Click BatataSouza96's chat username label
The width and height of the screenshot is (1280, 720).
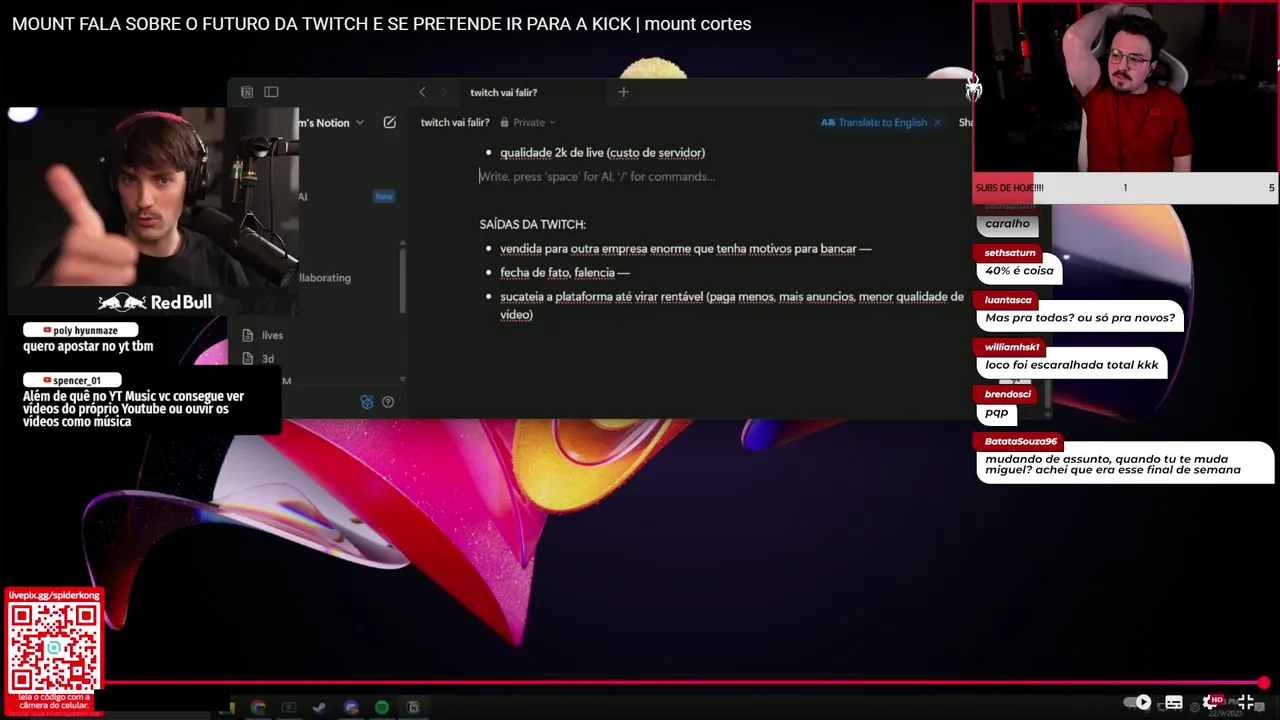1020,441
